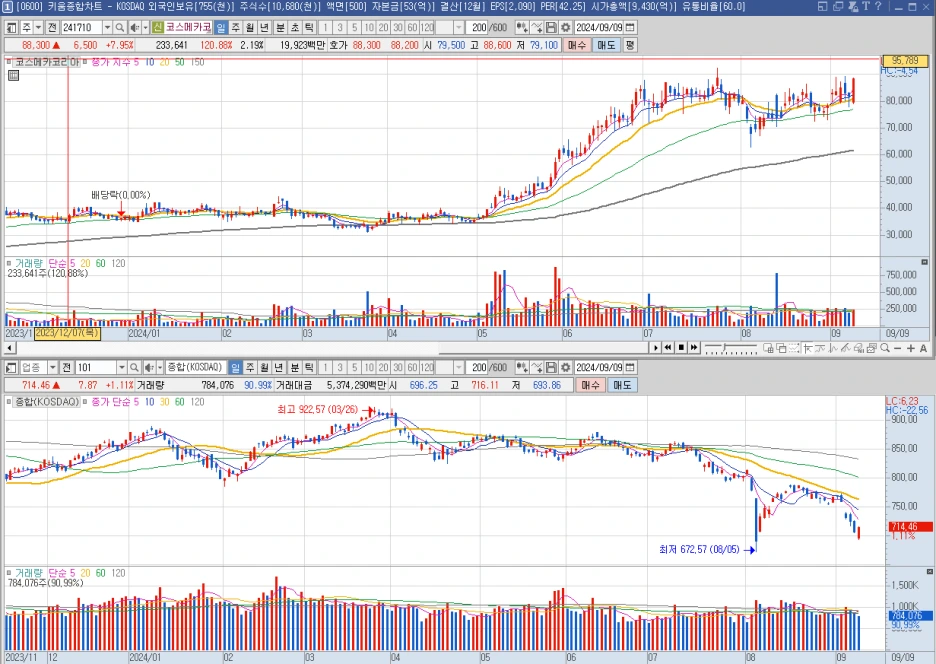This screenshot has height=664, width=936.
Task: Click the 매수 buy button in KOSDAQ chart
Action: (x=591, y=385)
